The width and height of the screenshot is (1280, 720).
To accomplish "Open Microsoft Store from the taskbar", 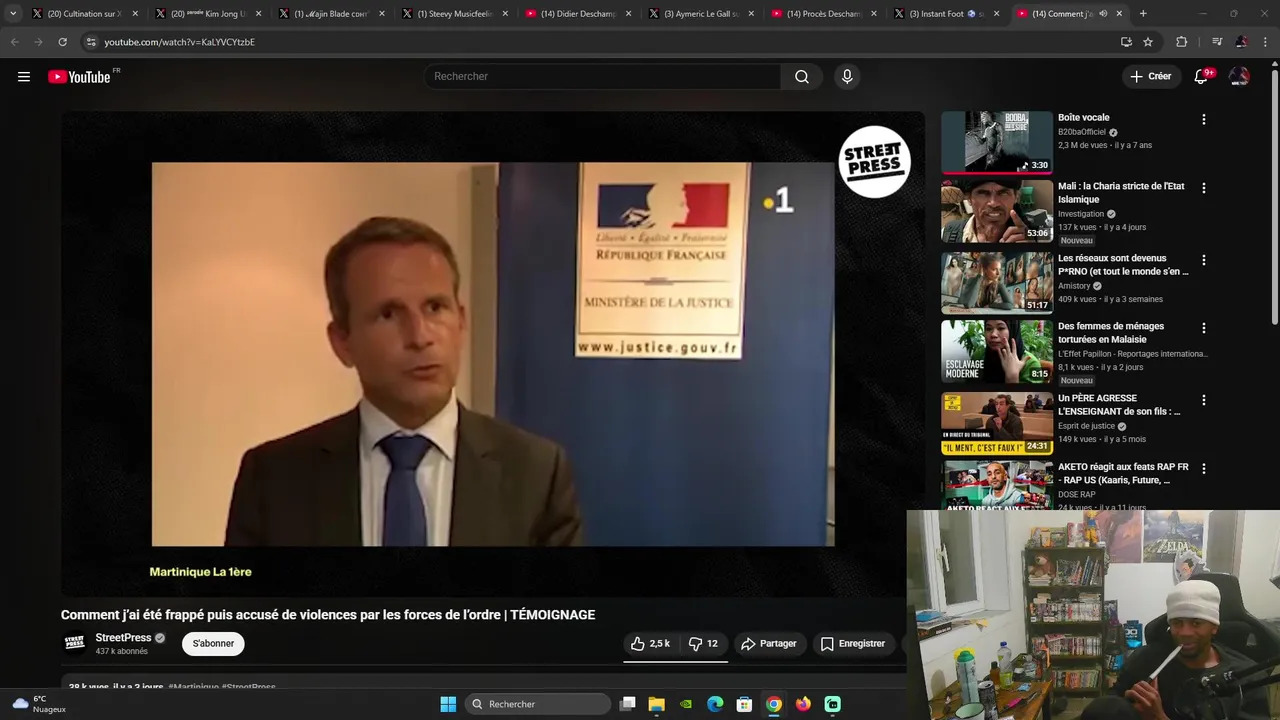I will coord(744,704).
